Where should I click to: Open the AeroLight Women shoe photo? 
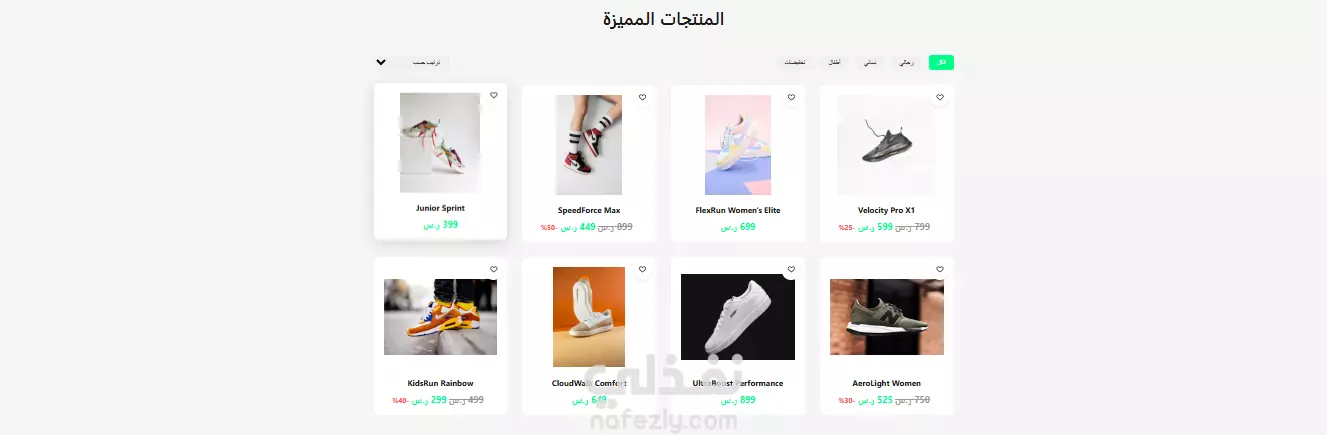(886, 317)
